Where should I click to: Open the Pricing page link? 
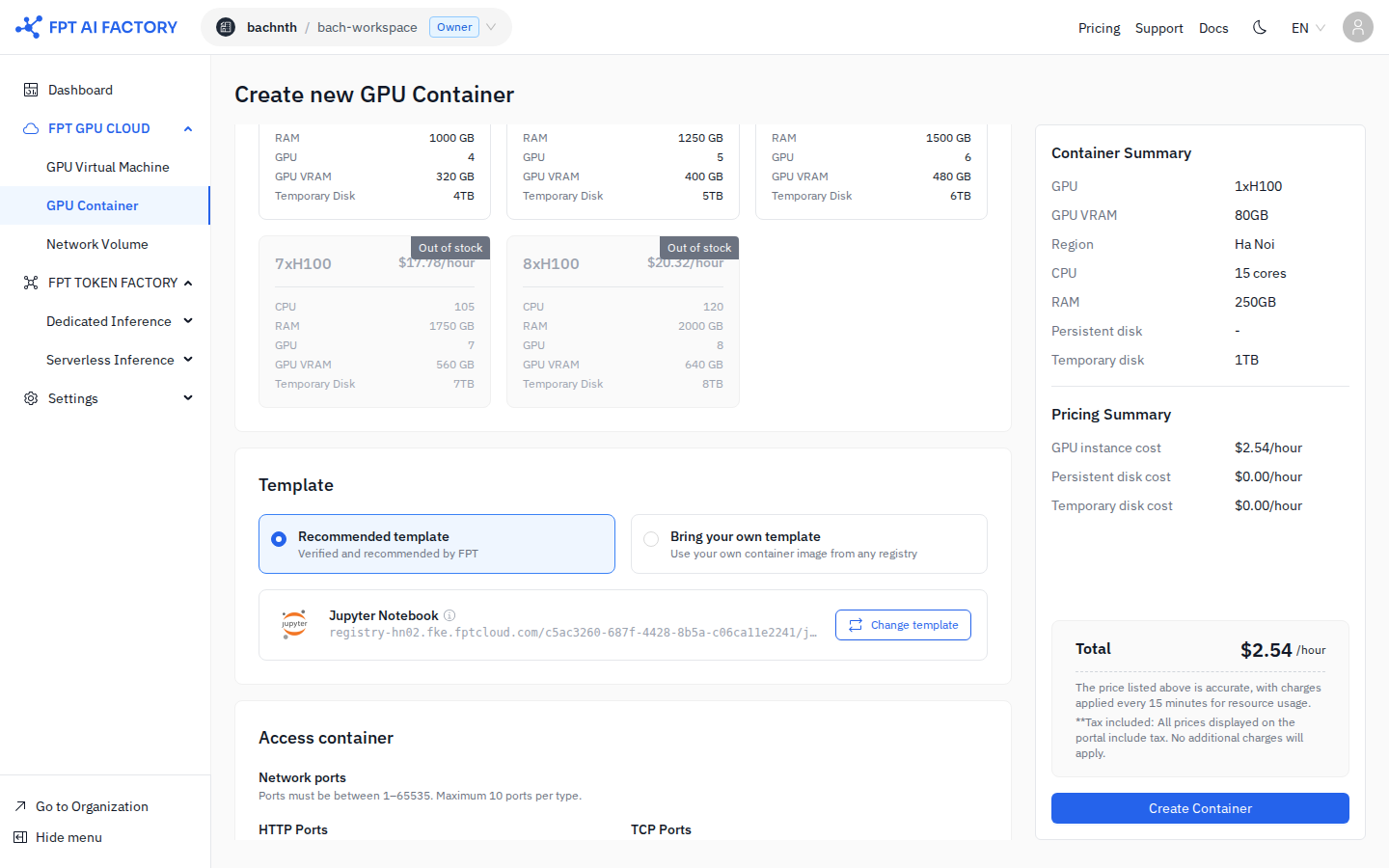tap(1099, 28)
